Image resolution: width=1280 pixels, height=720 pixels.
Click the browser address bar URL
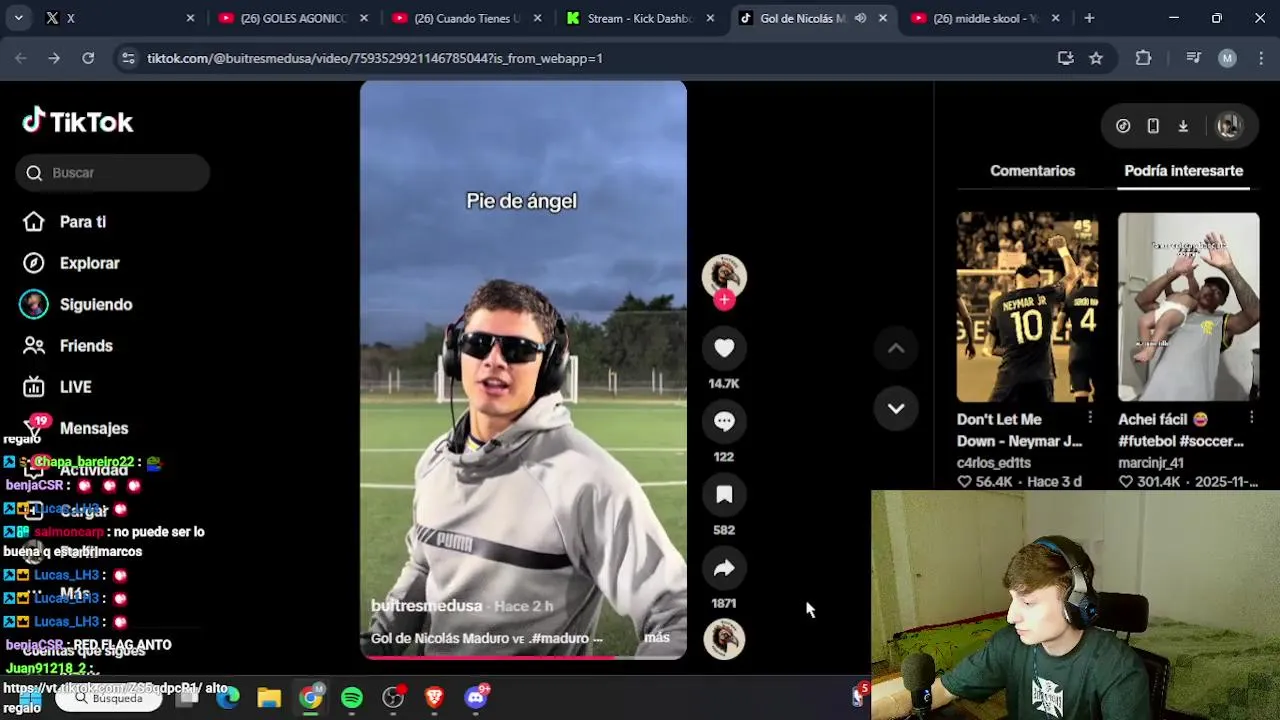pyautogui.click(x=374, y=58)
